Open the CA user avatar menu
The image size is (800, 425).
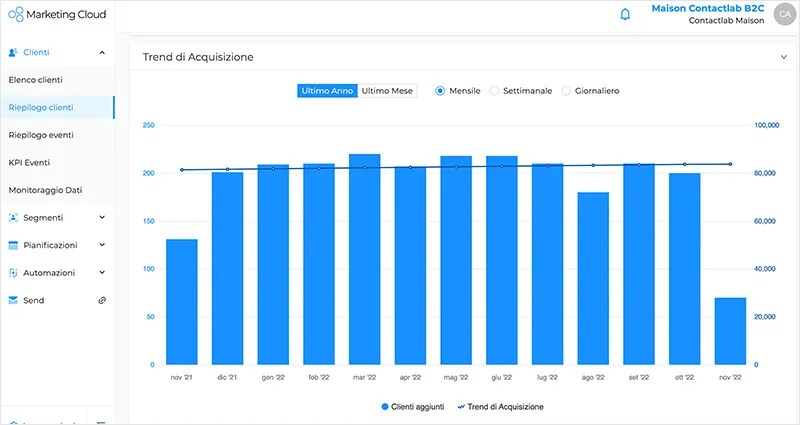tap(781, 14)
